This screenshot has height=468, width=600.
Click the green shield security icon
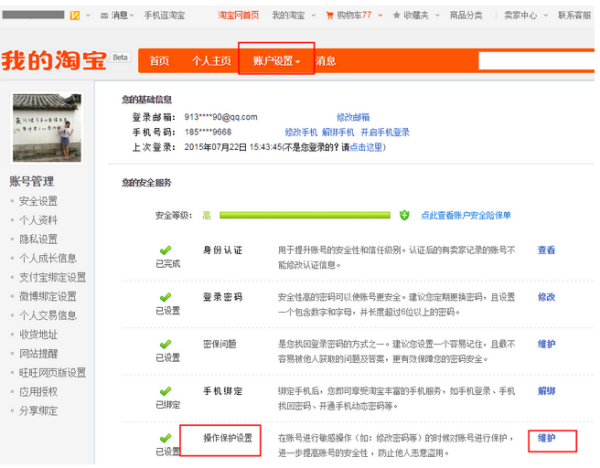(x=404, y=215)
